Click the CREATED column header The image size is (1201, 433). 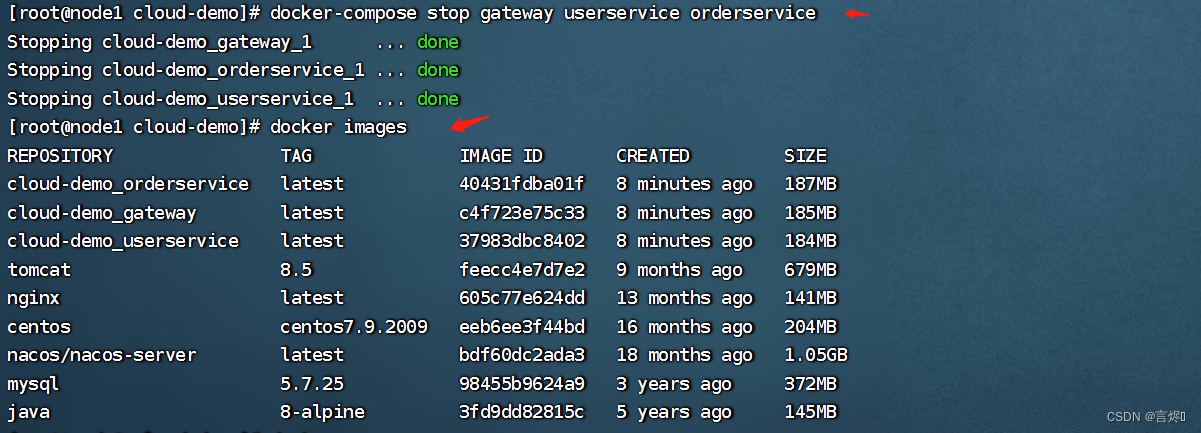[653, 156]
